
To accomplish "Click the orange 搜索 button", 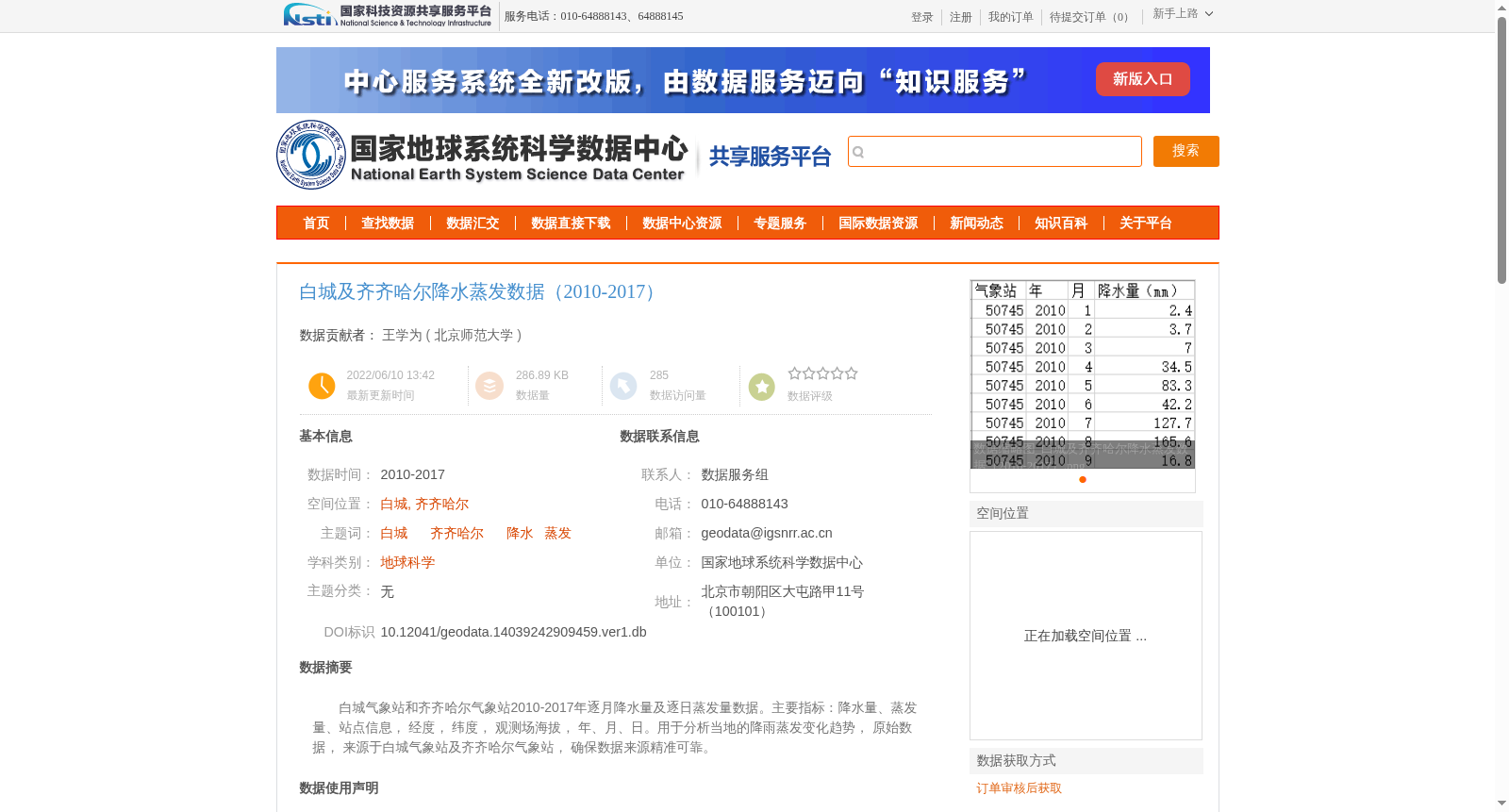I will pos(1186,151).
